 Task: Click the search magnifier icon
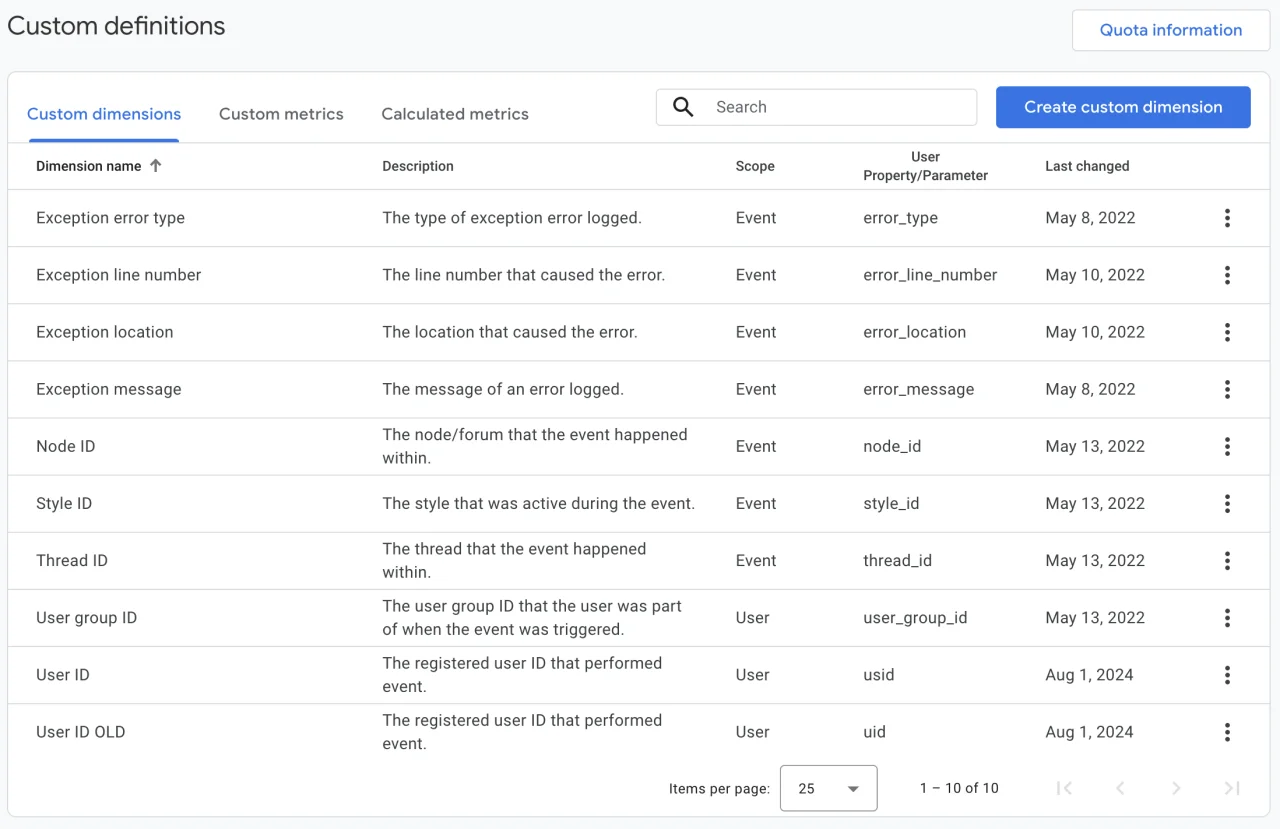click(x=683, y=107)
